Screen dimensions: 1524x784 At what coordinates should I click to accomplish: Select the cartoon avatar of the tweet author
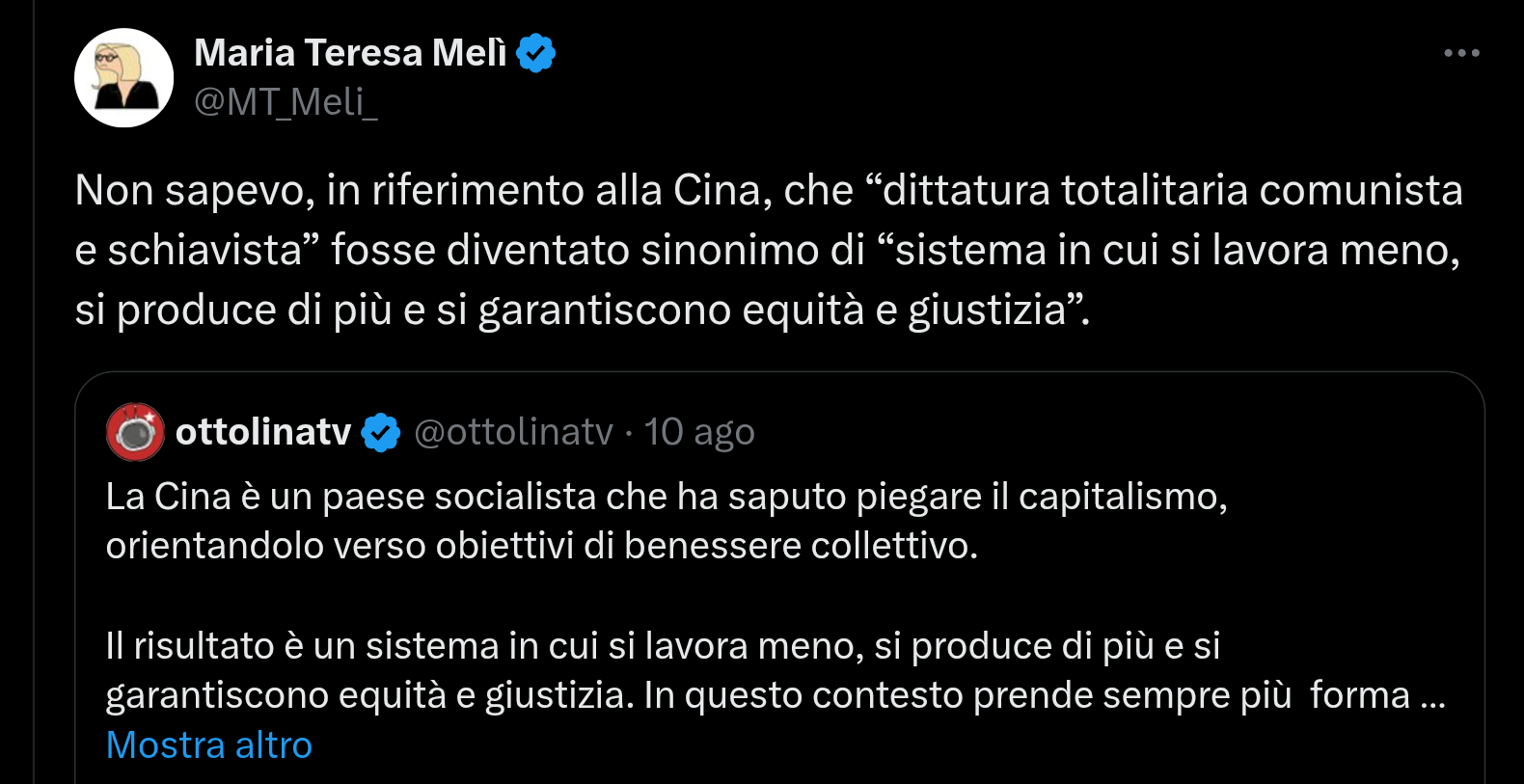[x=122, y=77]
